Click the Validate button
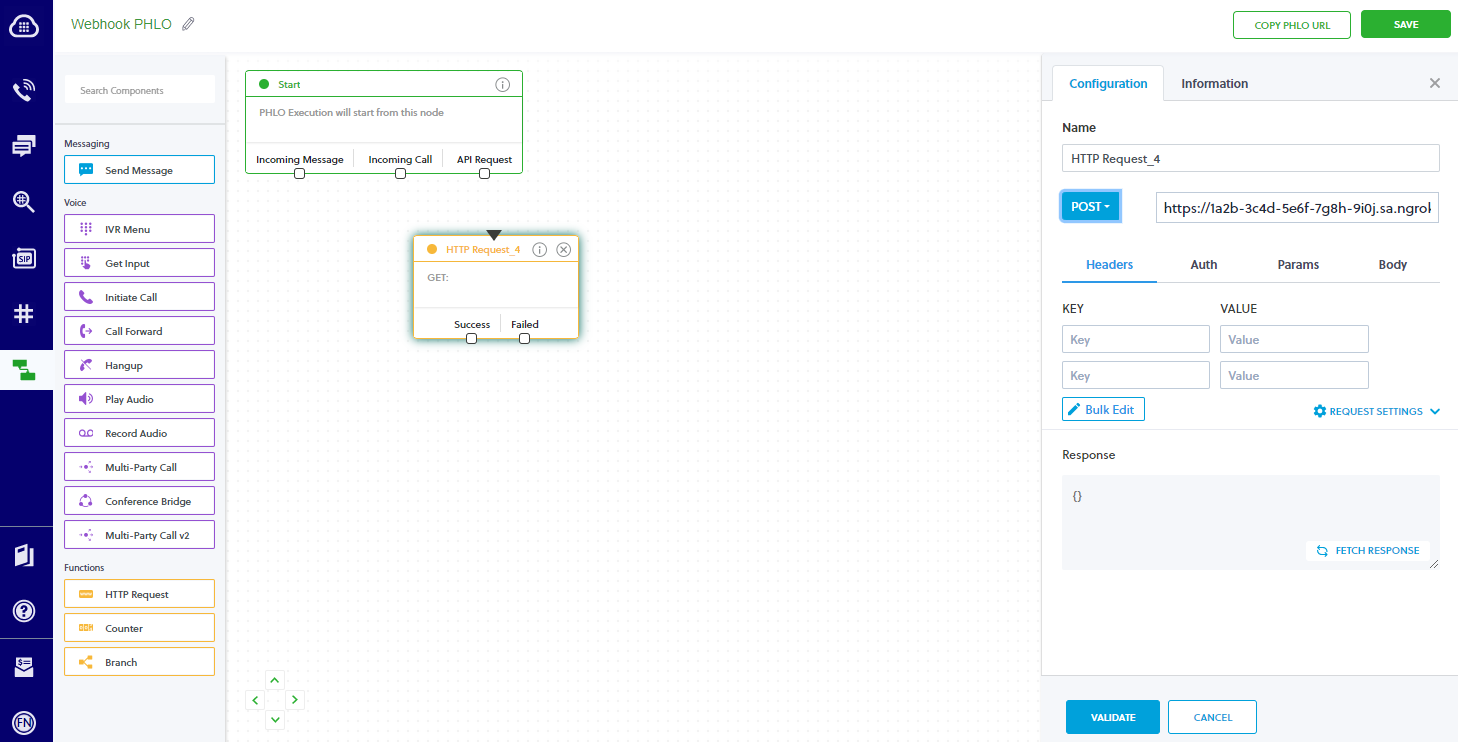 (1112, 717)
